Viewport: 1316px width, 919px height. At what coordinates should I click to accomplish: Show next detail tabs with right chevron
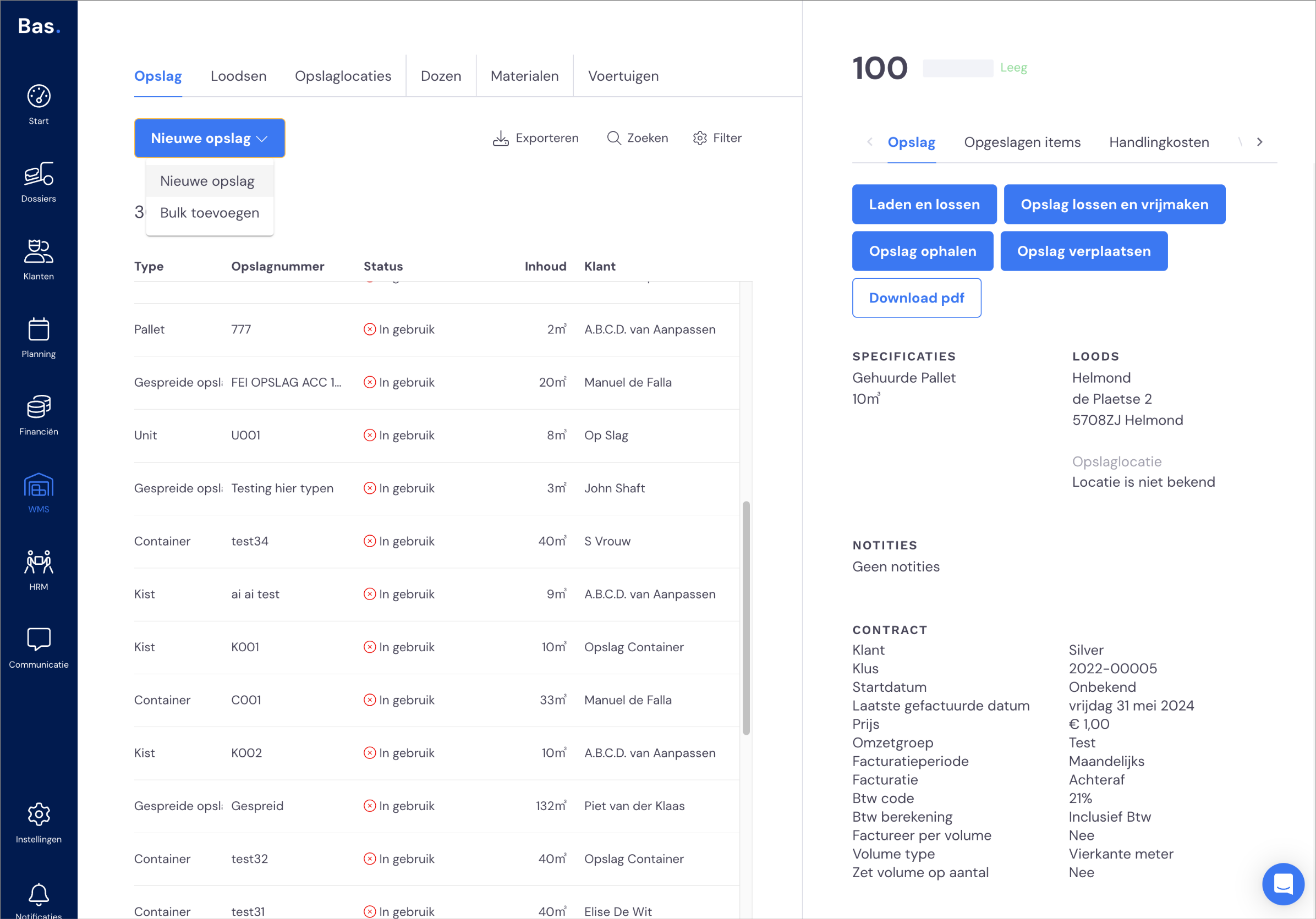click(x=1259, y=142)
